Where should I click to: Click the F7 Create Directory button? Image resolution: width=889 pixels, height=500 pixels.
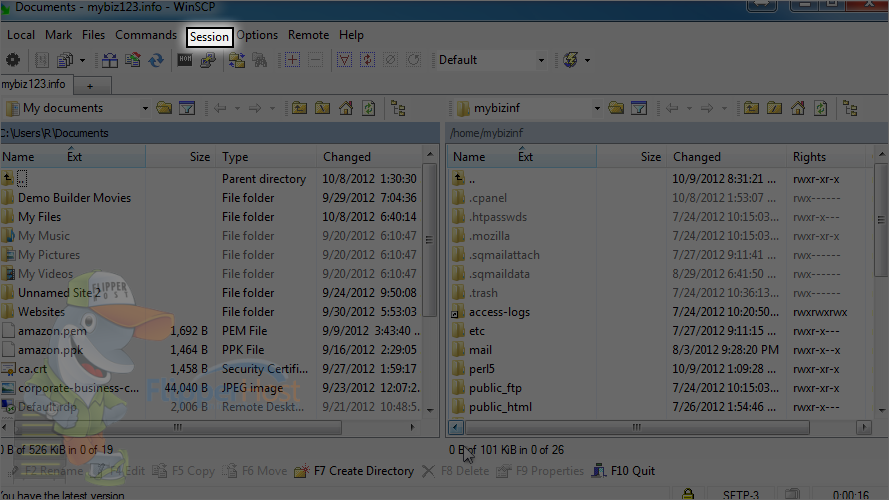[x=354, y=471]
